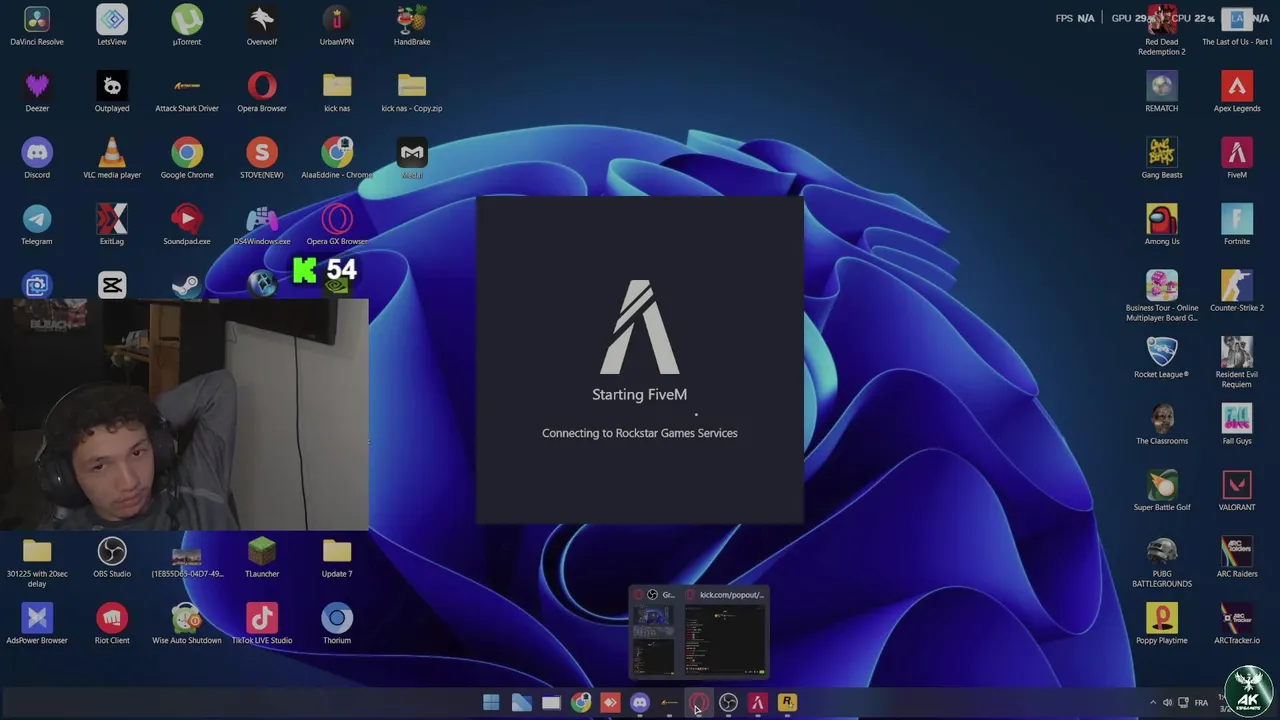Select the Overwolf desktop shortcut
1280x720 pixels.
(x=262, y=26)
